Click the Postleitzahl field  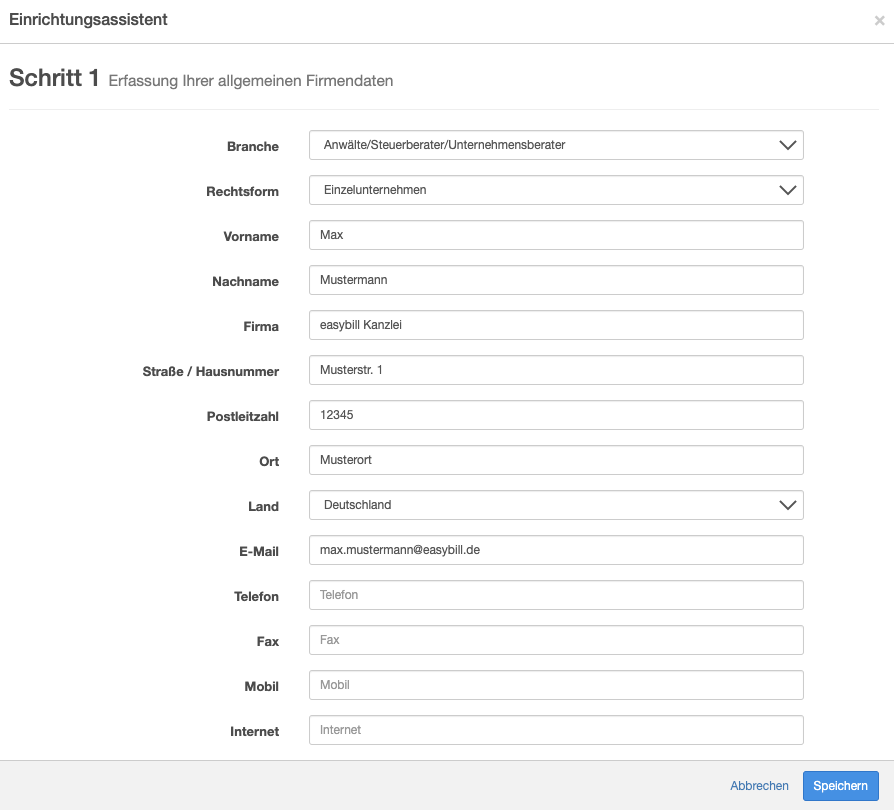[x=555, y=415]
